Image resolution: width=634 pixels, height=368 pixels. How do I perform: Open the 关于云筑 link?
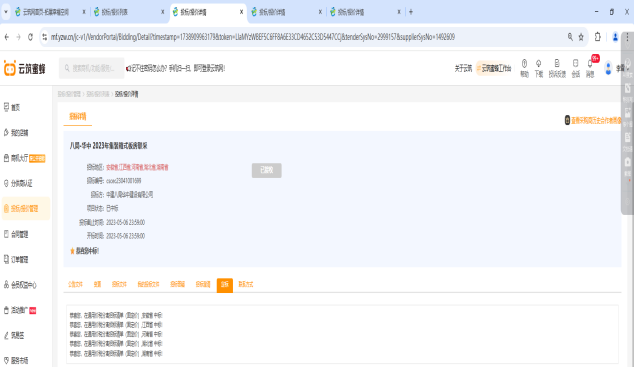[463, 68]
